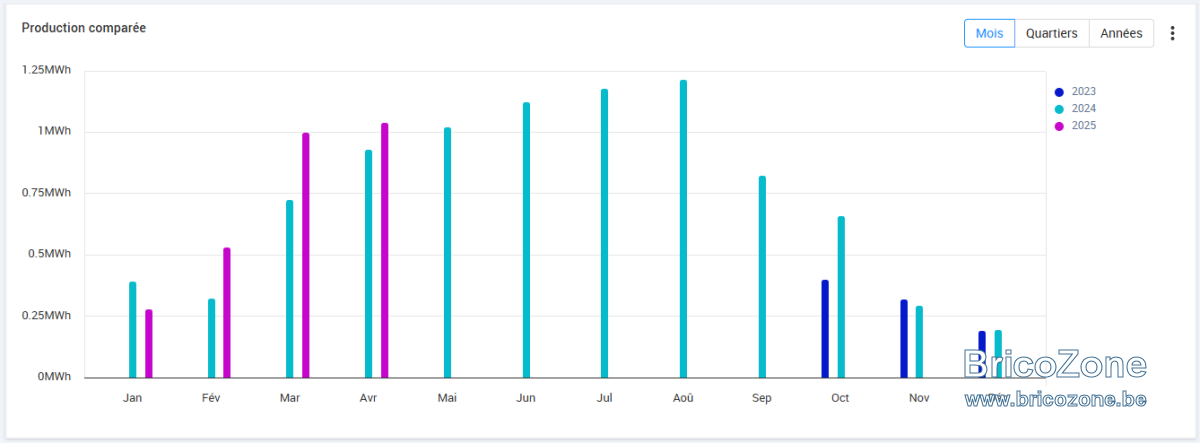Click the Sep x-axis label
The width and height of the screenshot is (1200, 443).
click(762, 398)
